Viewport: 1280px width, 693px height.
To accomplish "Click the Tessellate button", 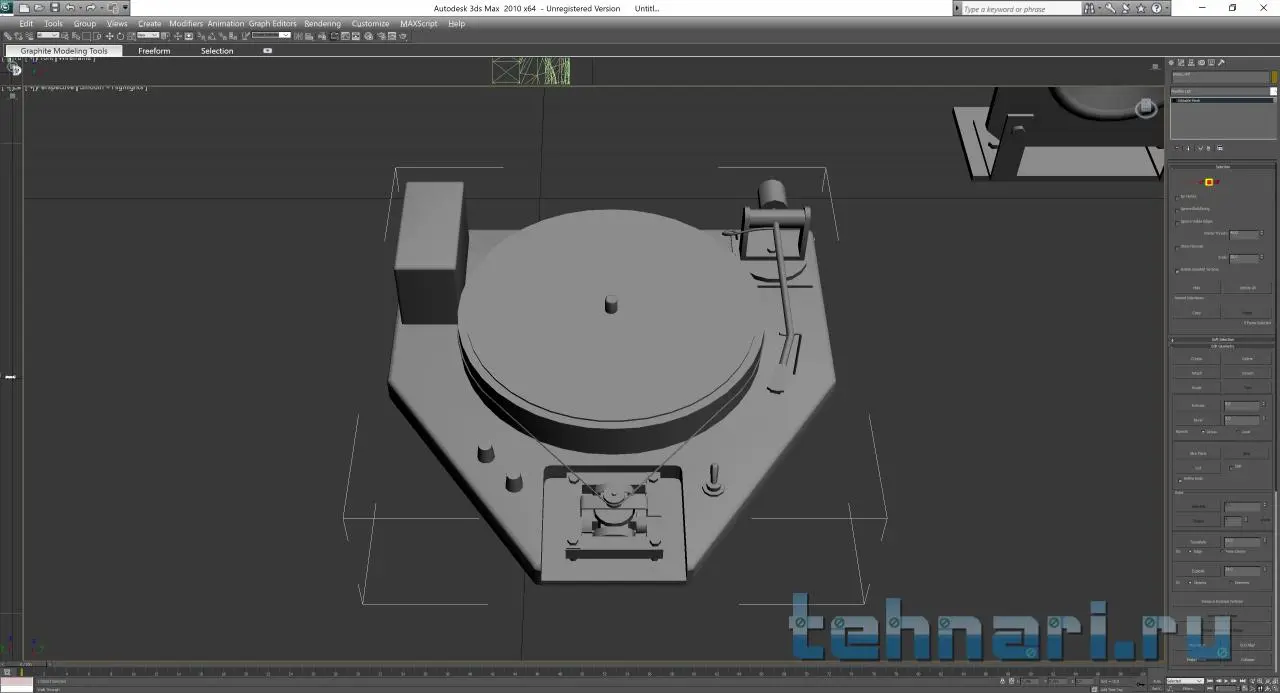I will click(1197, 542).
